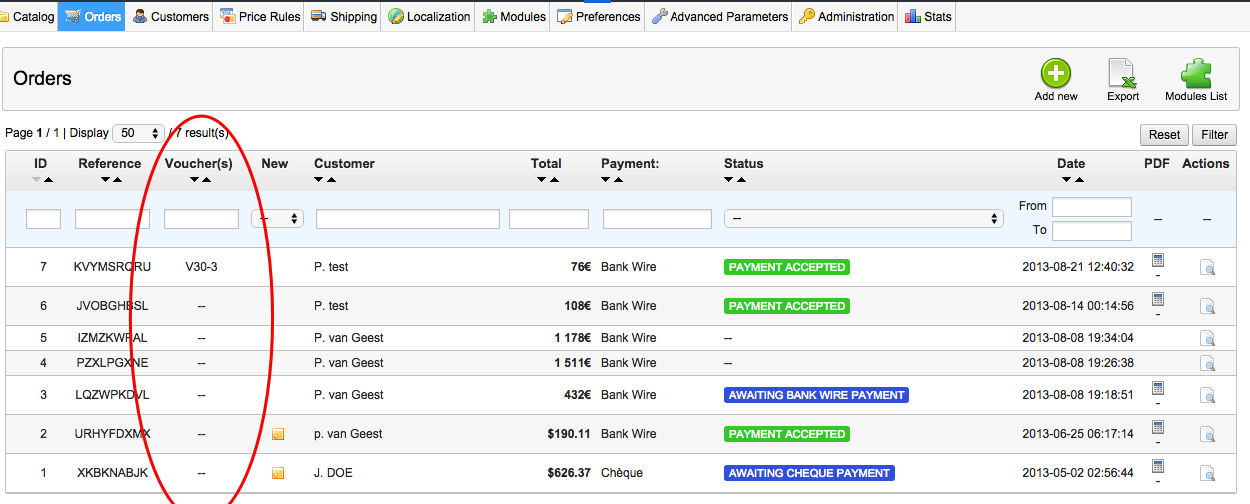Click new-customer icon in XKBKNABJK row
The height and width of the screenshot is (504, 1250).
point(278,473)
